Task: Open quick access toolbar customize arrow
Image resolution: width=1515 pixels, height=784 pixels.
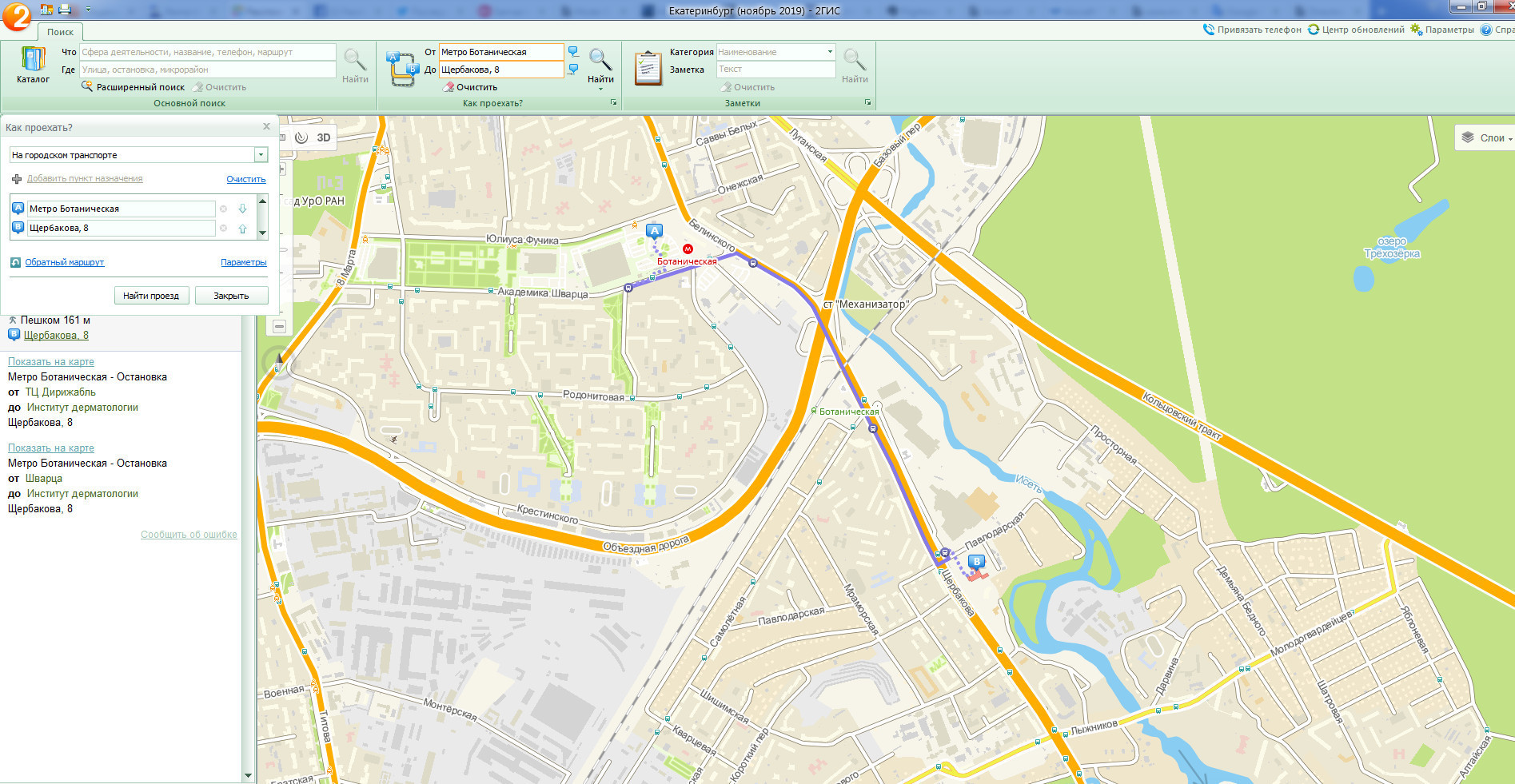Action: (88, 10)
